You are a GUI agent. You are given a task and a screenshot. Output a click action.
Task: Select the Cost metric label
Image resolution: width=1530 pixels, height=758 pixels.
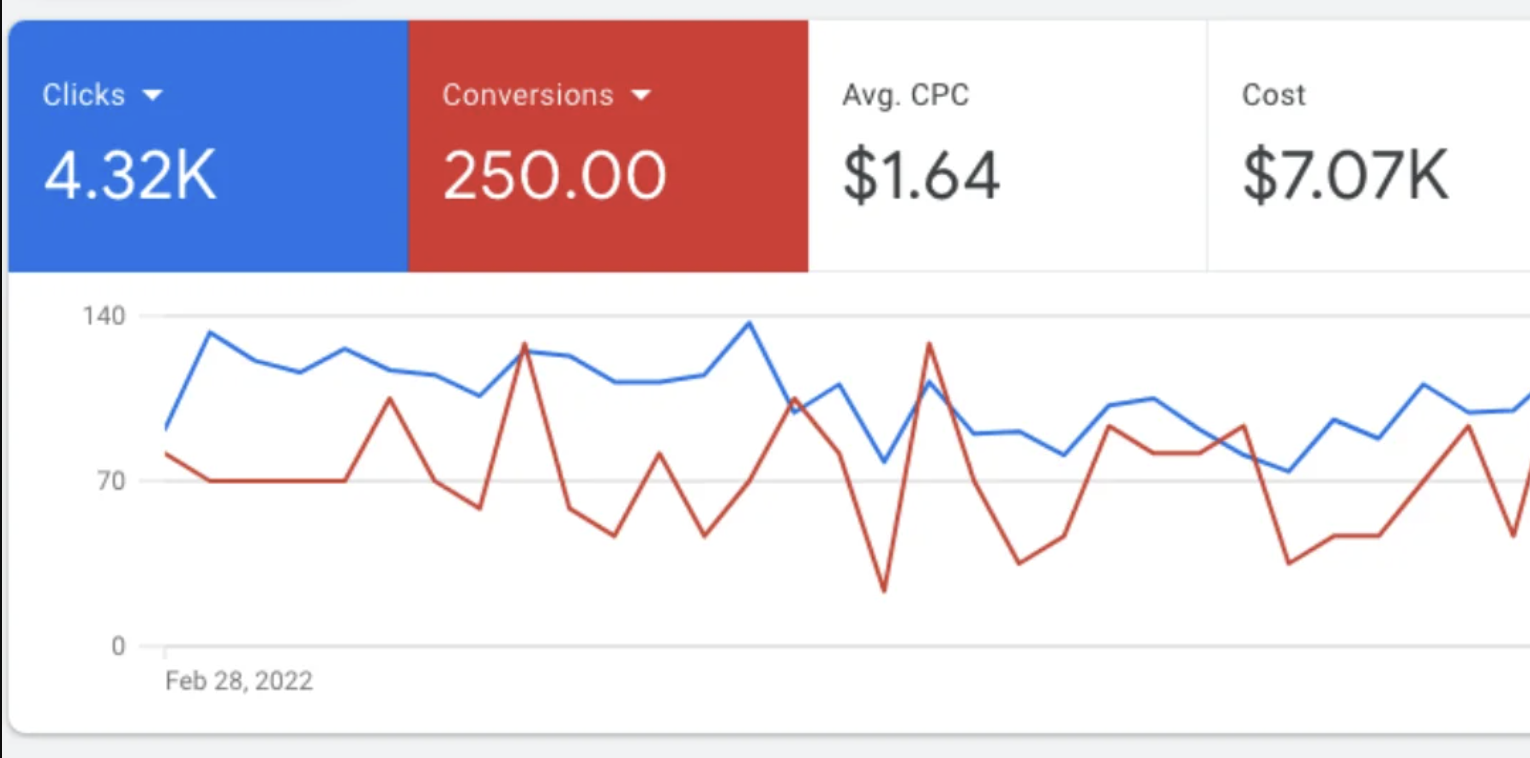(1273, 96)
